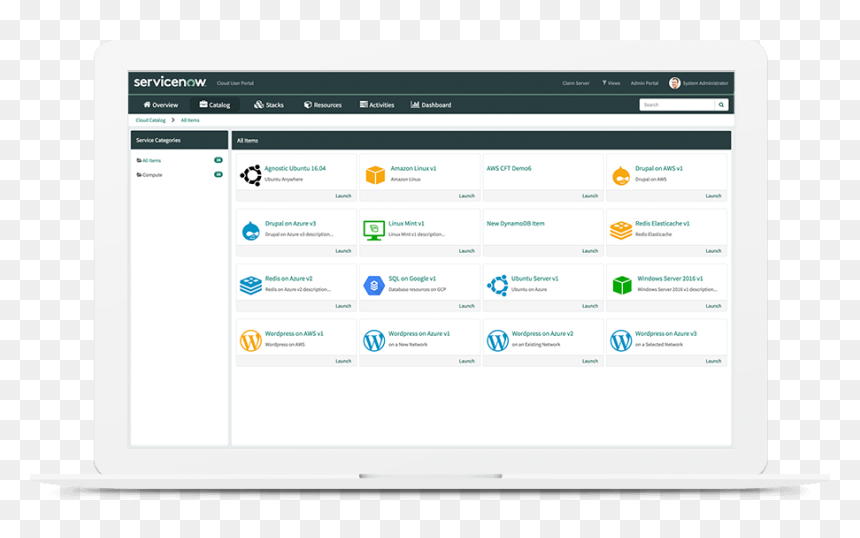Click the Claim Server link
Image resolution: width=860 pixels, height=538 pixels.
[x=576, y=83]
